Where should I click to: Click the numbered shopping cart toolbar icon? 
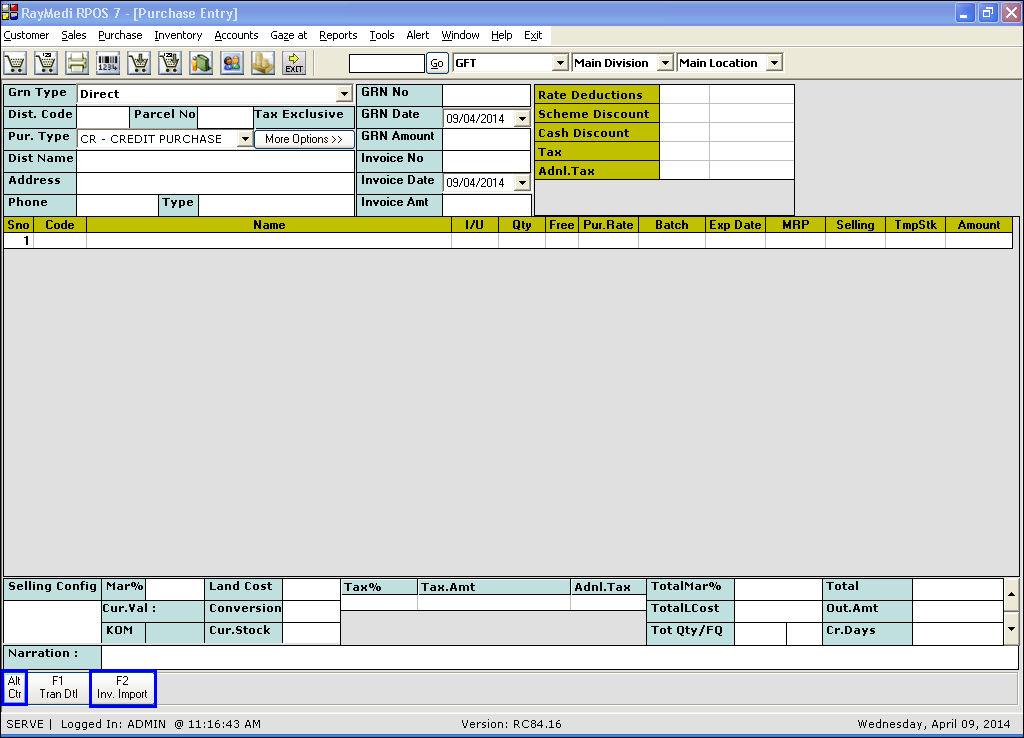point(46,63)
